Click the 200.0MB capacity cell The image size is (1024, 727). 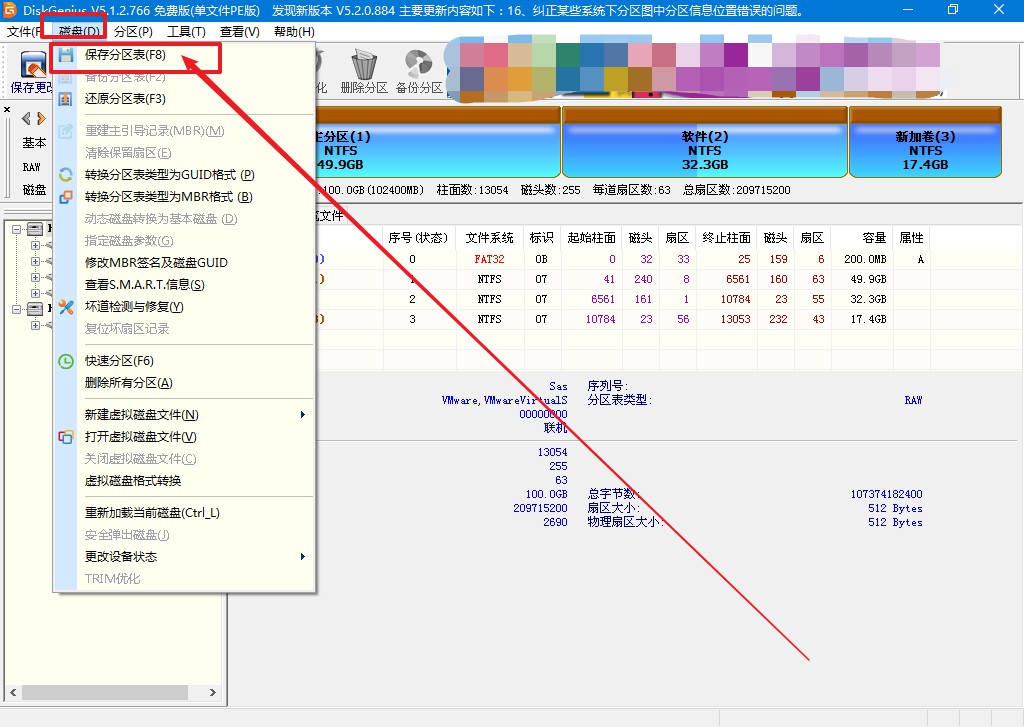pos(864,259)
